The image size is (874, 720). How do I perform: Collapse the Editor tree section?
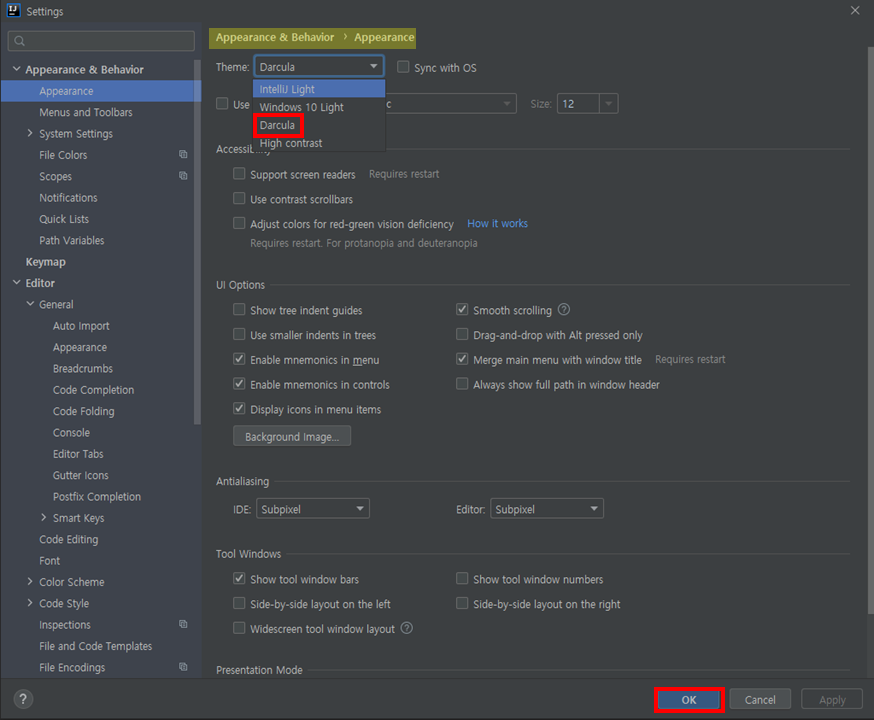point(17,283)
